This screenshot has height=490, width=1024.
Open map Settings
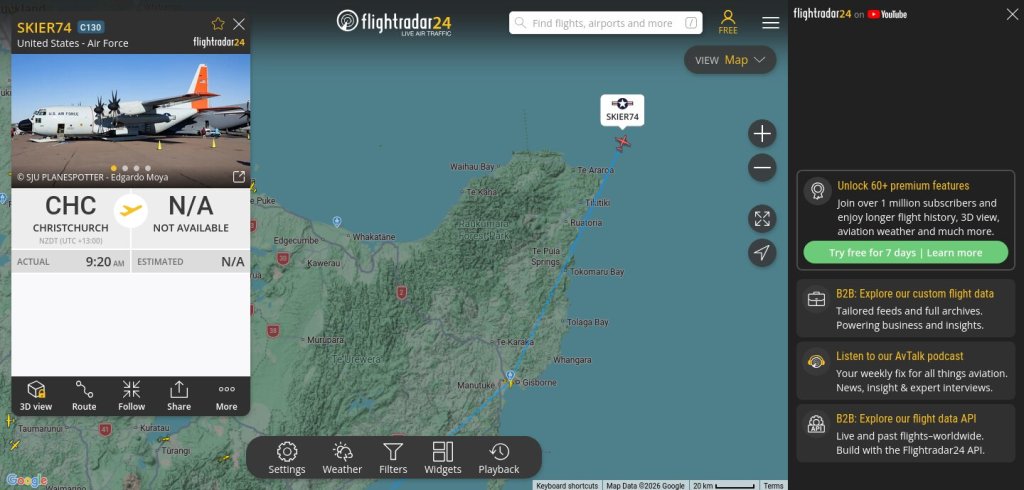point(287,458)
